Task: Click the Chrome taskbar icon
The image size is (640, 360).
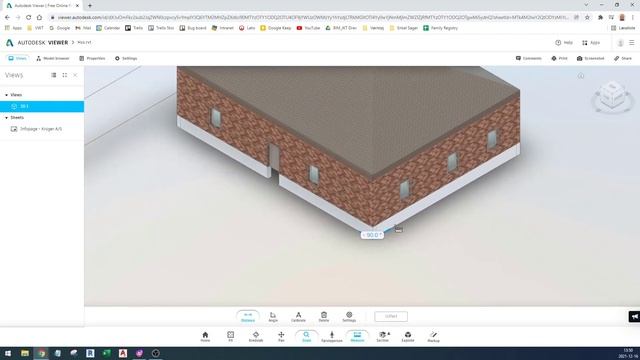Action: 41,353
